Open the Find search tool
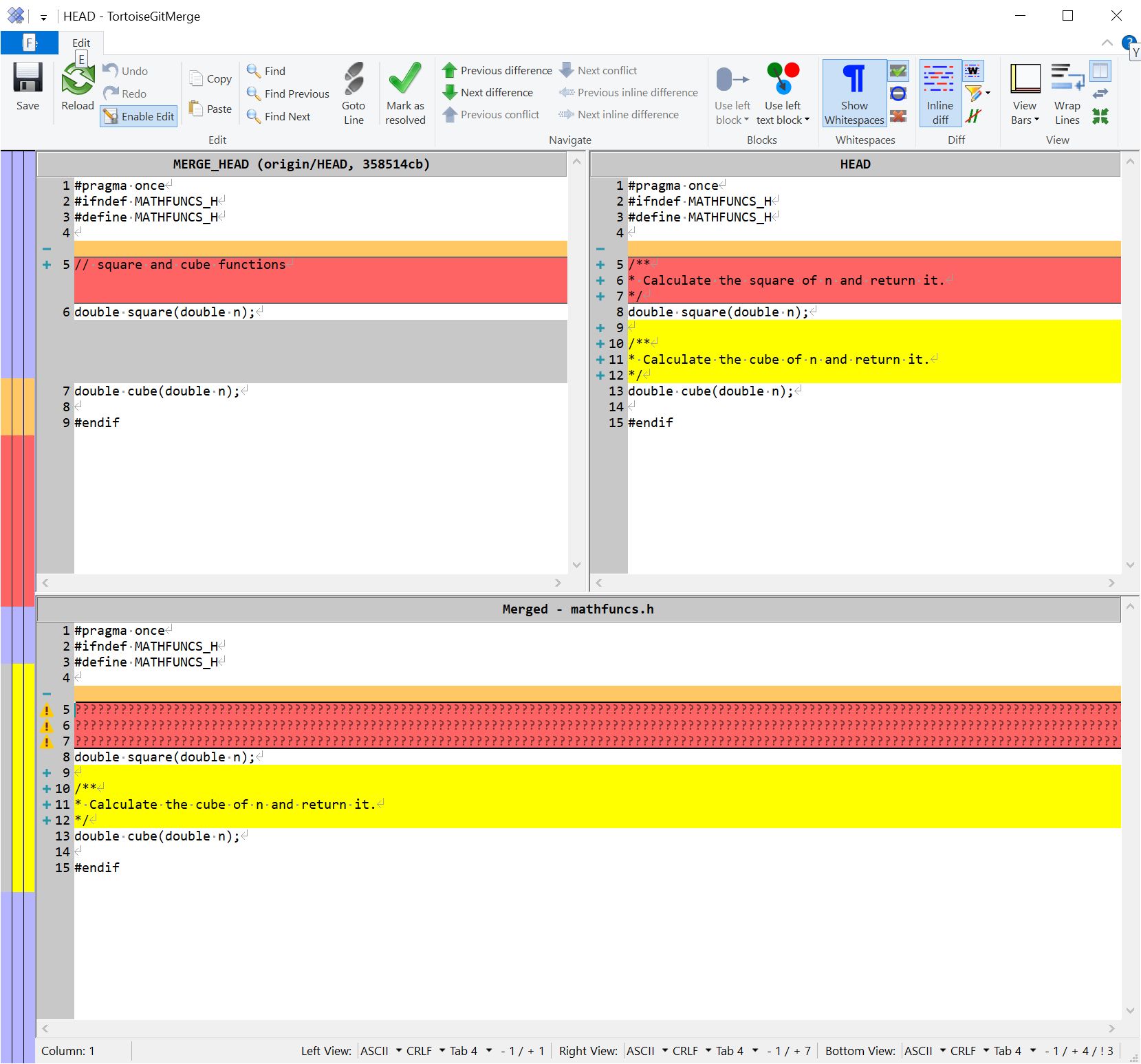Image resolution: width=1141 pixels, height=1064 pixels. (x=266, y=71)
